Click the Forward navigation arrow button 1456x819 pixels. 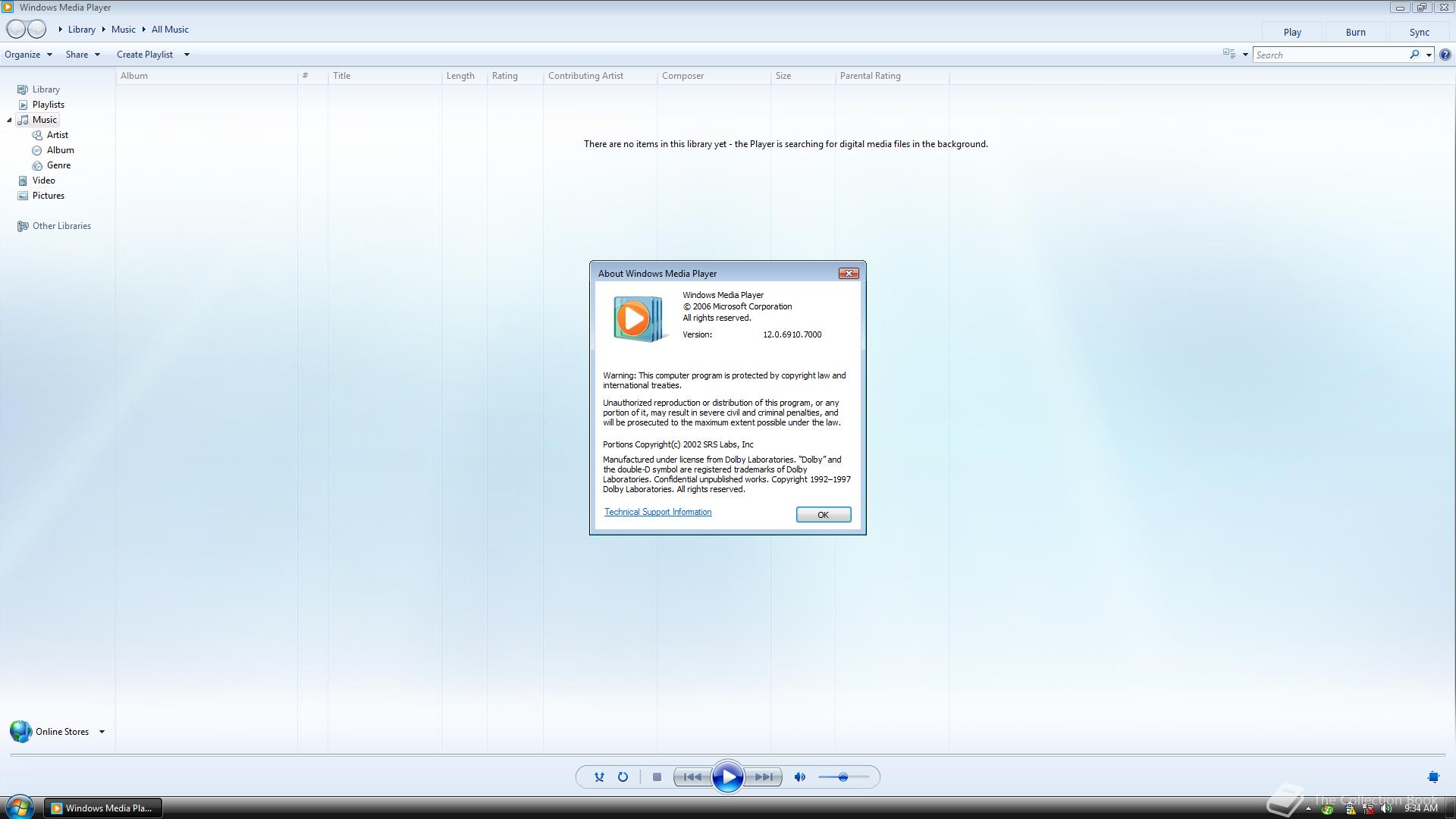tap(36, 30)
